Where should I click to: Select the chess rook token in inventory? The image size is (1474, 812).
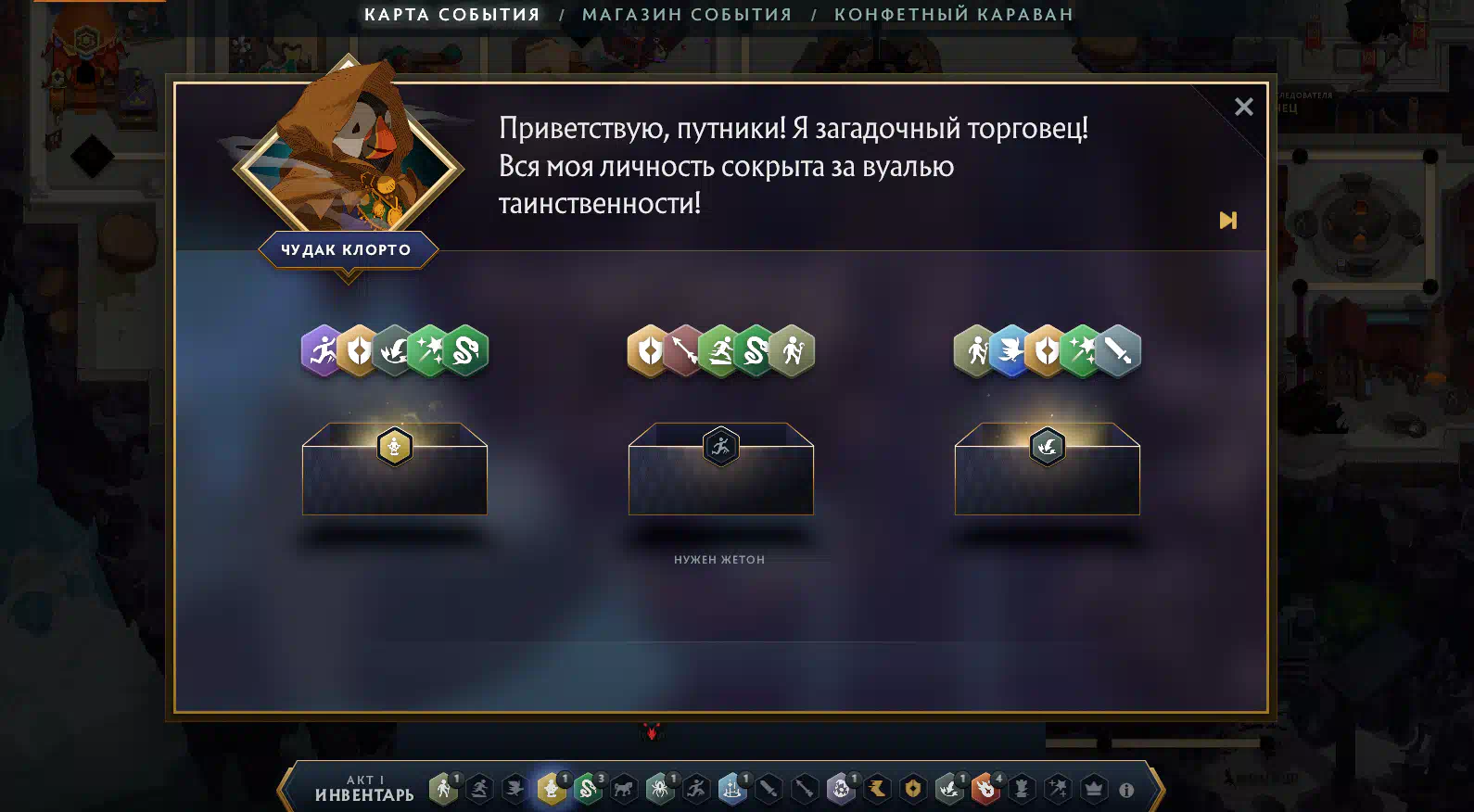point(1022,789)
